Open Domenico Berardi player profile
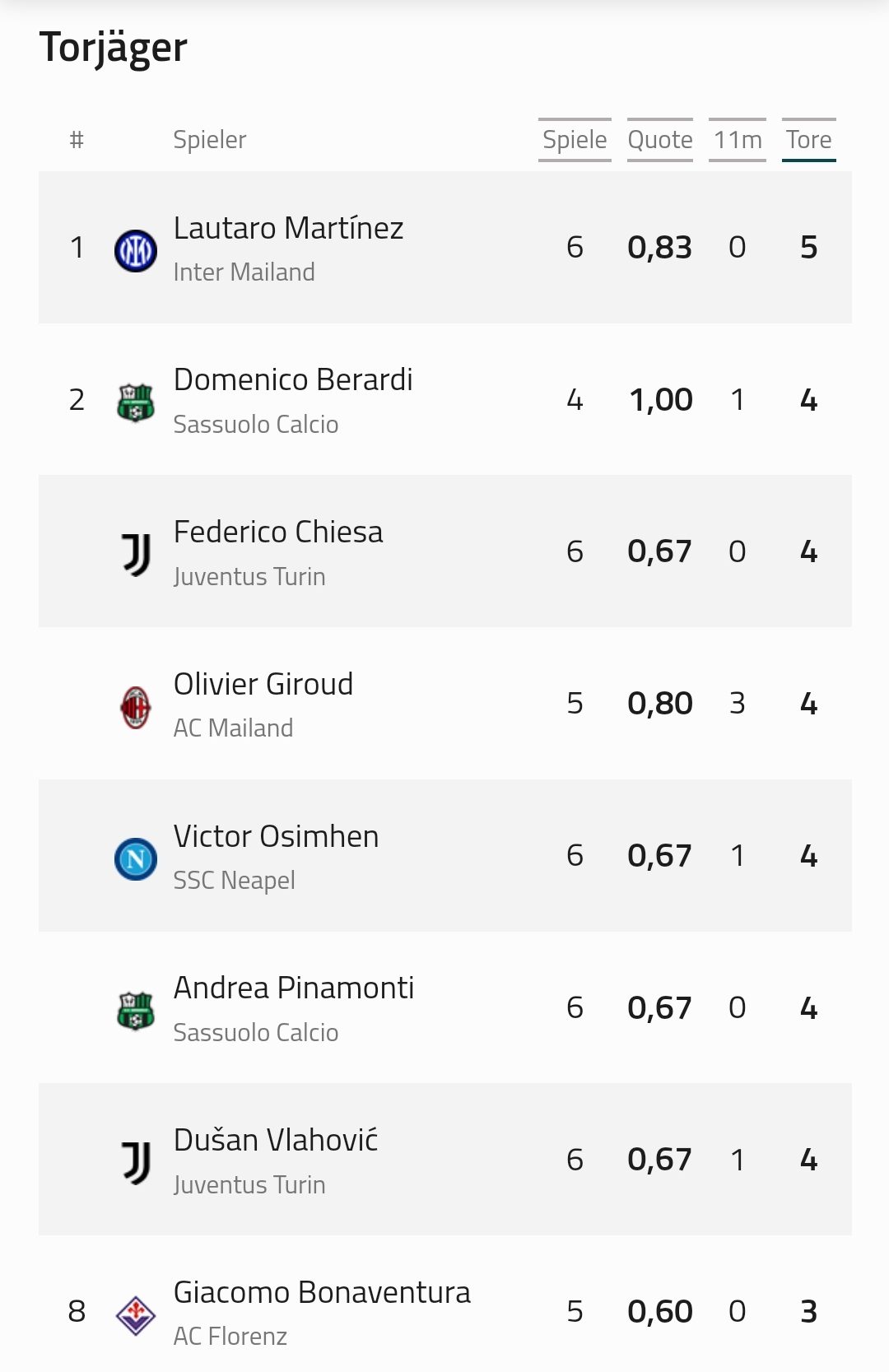 [x=293, y=380]
